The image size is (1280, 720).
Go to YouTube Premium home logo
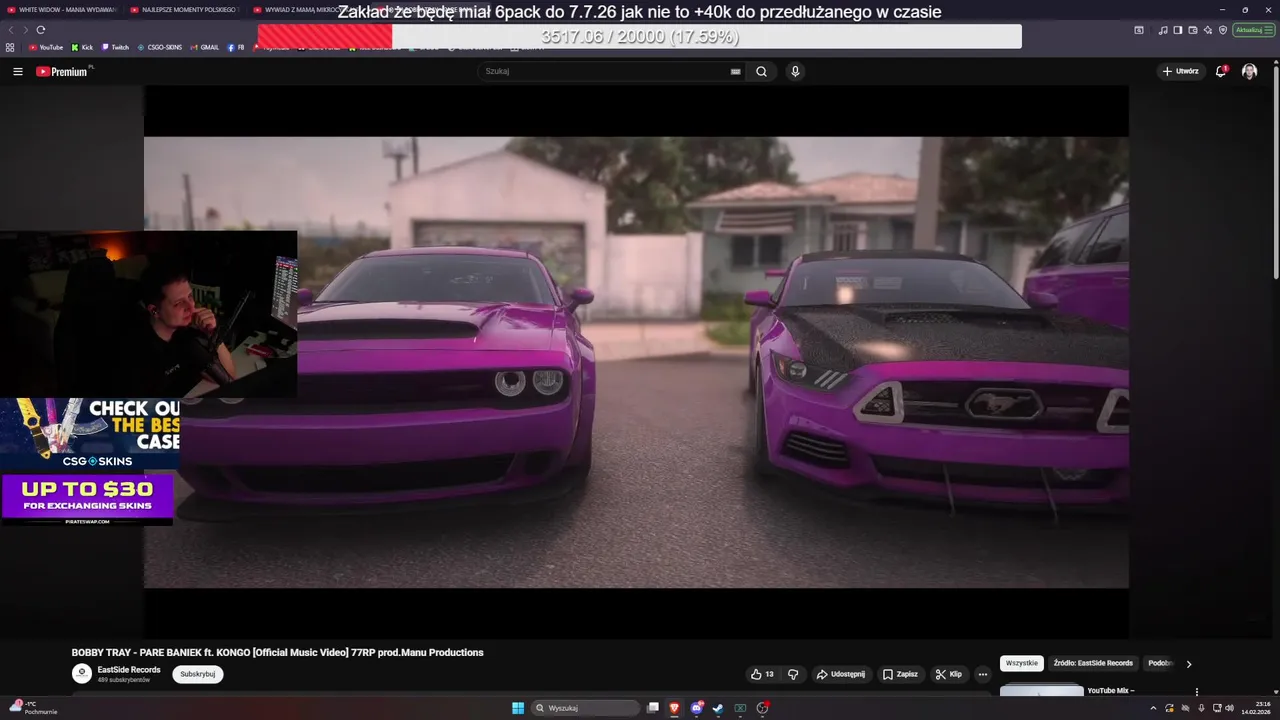pyautogui.click(x=62, y=71)
